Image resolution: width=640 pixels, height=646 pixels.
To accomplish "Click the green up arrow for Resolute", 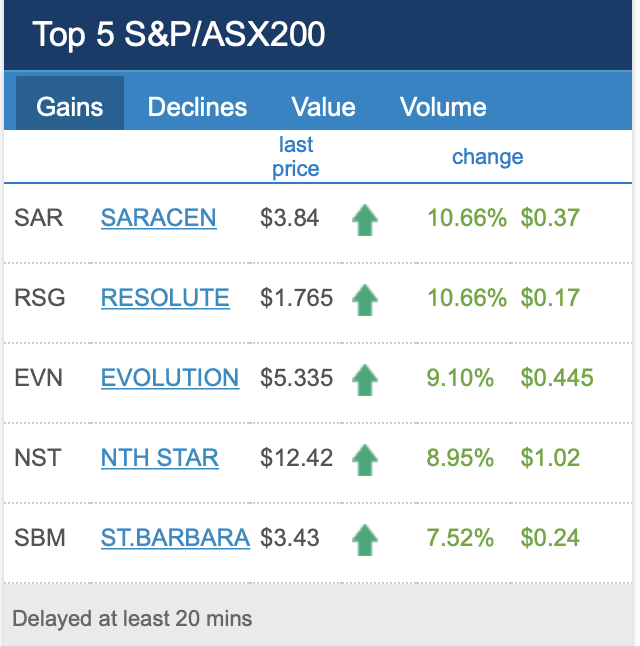I will (365, 299).
